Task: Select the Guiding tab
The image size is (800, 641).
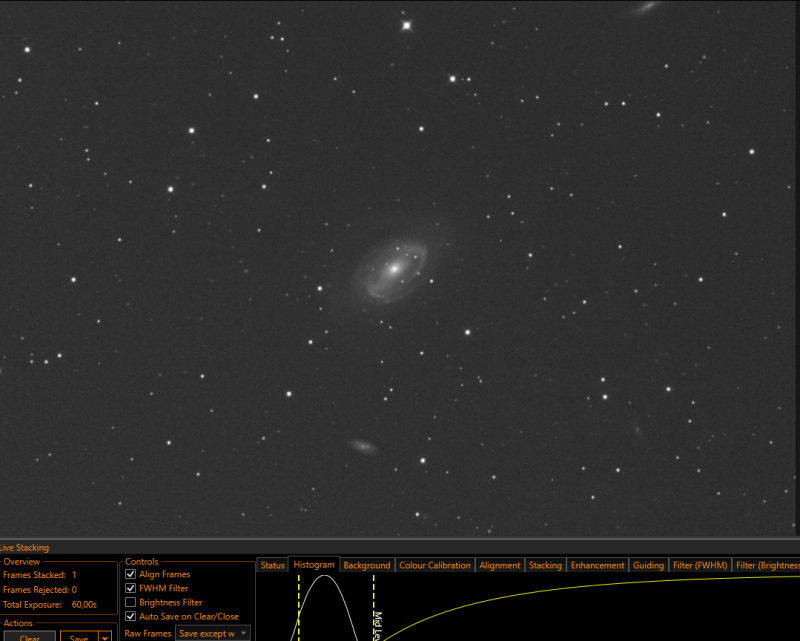Action: [x=648, y=565]
